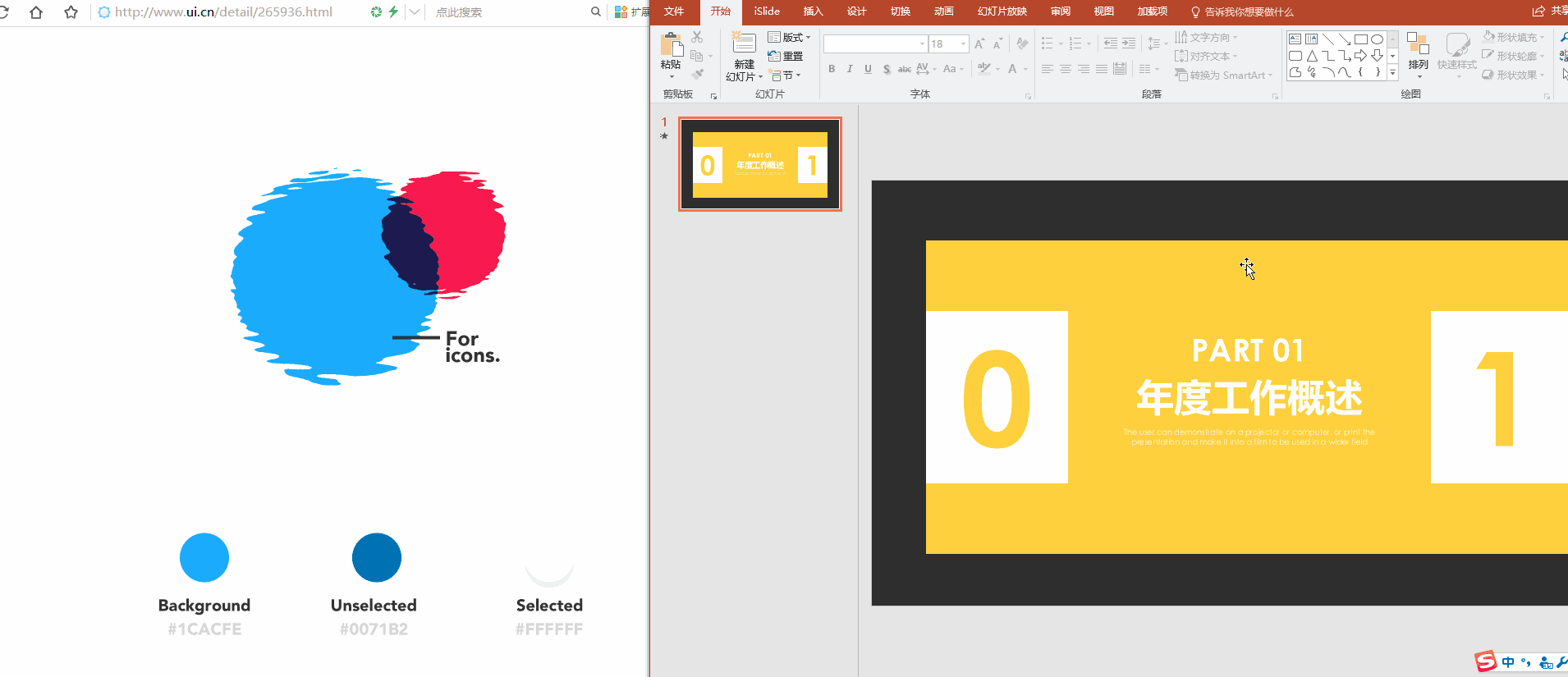Switch to the Insert (插入) tab
The height and width of the screenshot is (677, 1568).
point(813,11)
